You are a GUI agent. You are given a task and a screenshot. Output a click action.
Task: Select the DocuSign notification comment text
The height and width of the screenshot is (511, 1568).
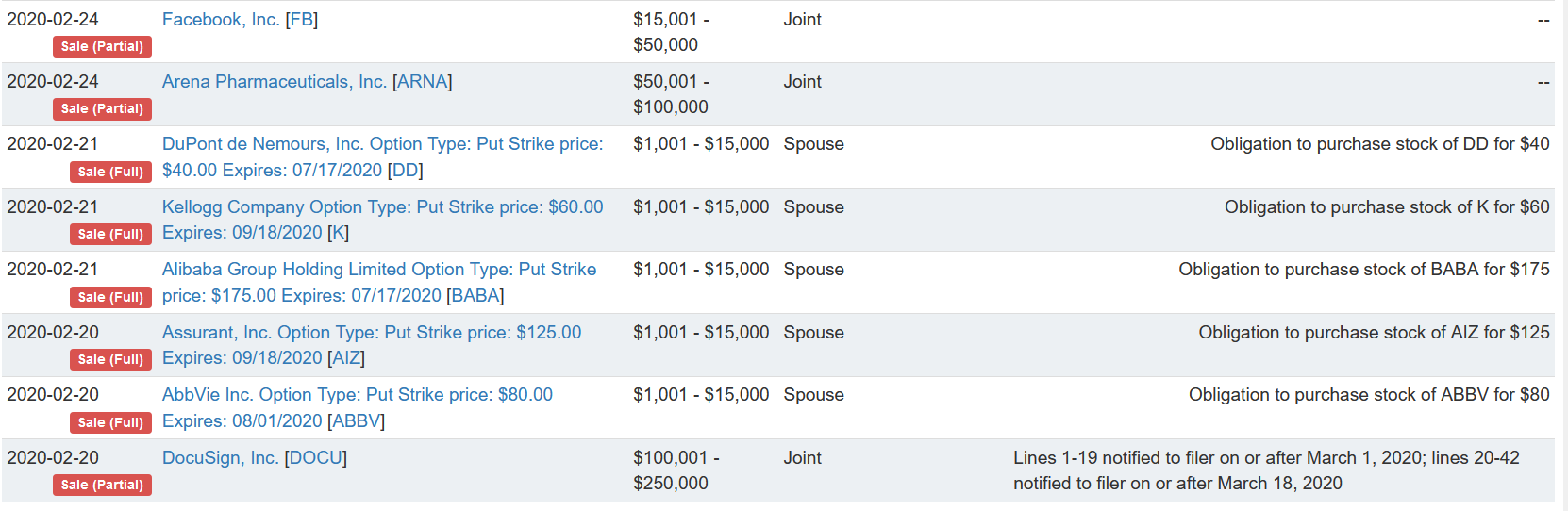coord(1267,470)
